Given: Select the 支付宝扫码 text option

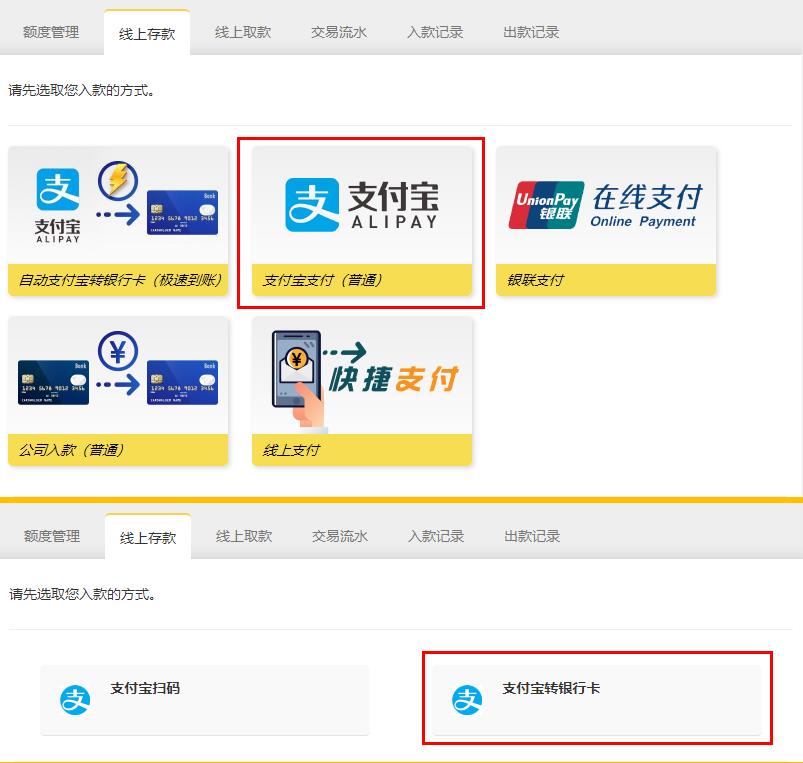Looking at the screenshot, I should (x=145, y=689).
